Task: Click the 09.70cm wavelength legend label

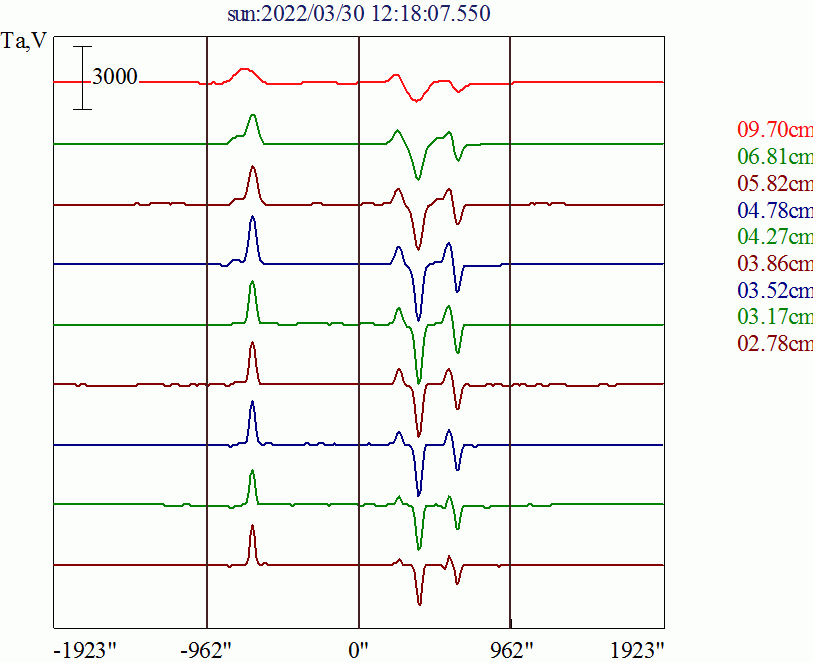Action: [x=775, y=129]
